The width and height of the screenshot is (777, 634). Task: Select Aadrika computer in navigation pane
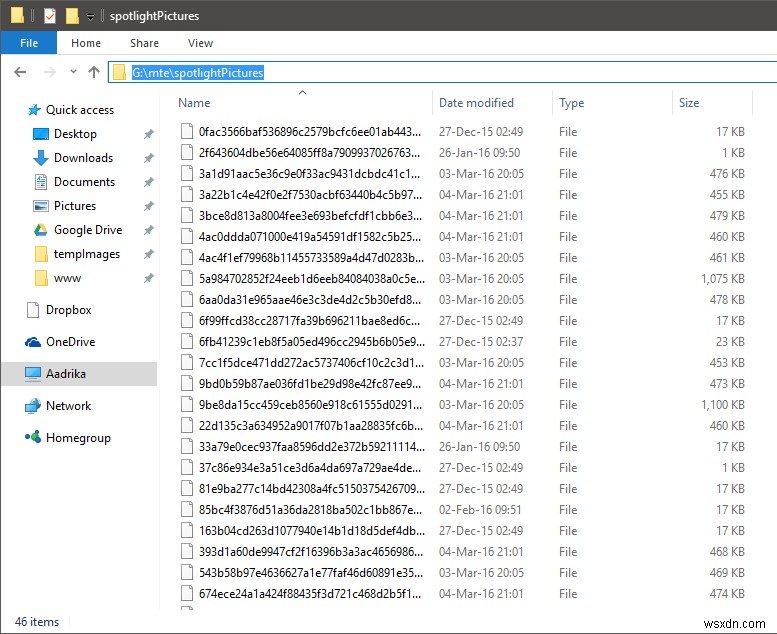click(x=79, y=374)
